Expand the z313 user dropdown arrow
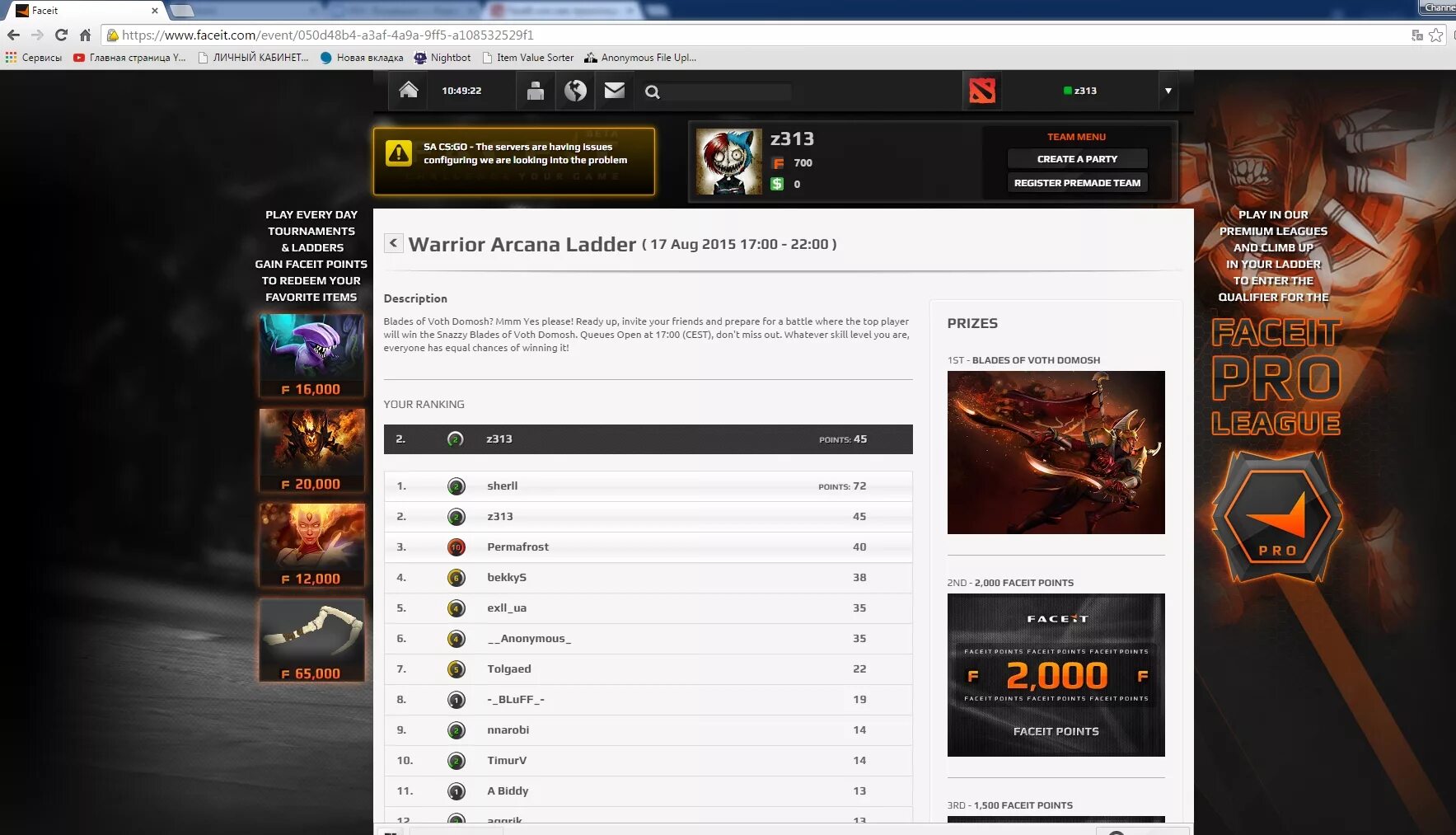The image size is (1456, 835). click(1168, 91)
